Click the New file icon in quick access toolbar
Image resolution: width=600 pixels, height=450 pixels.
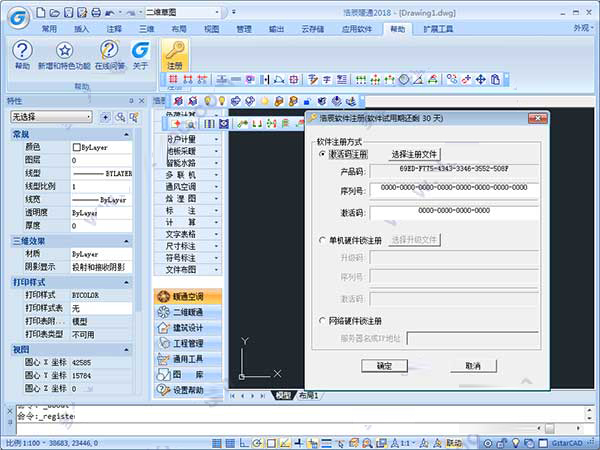pyautogui.click(x=41, y=13)
